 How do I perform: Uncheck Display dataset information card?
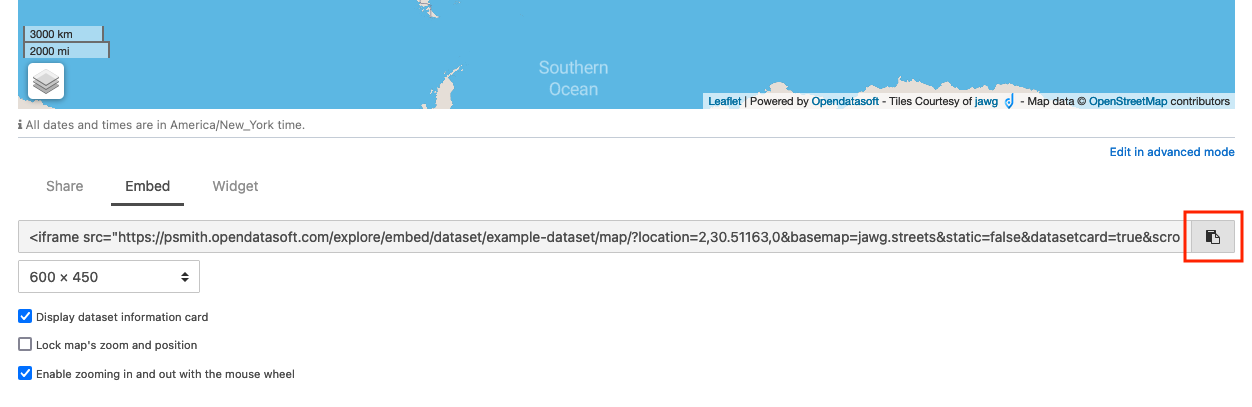pyautogui.click(x=25, y=317)
